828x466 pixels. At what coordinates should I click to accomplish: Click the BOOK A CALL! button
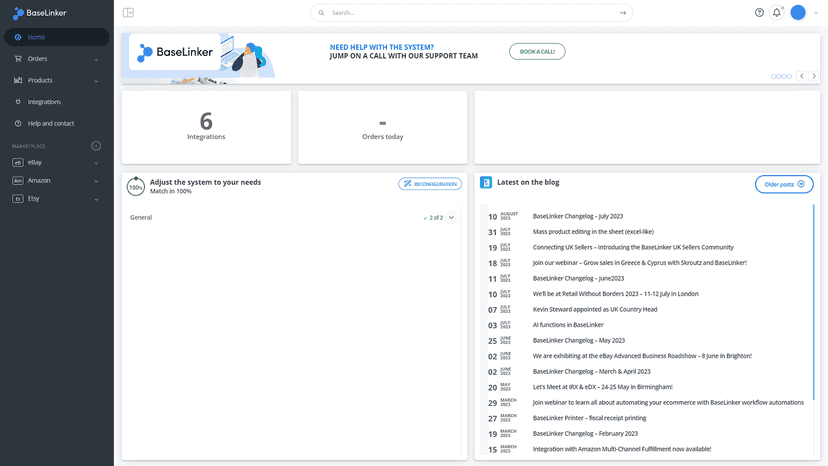pyautogui.click(x=537, y=52)
